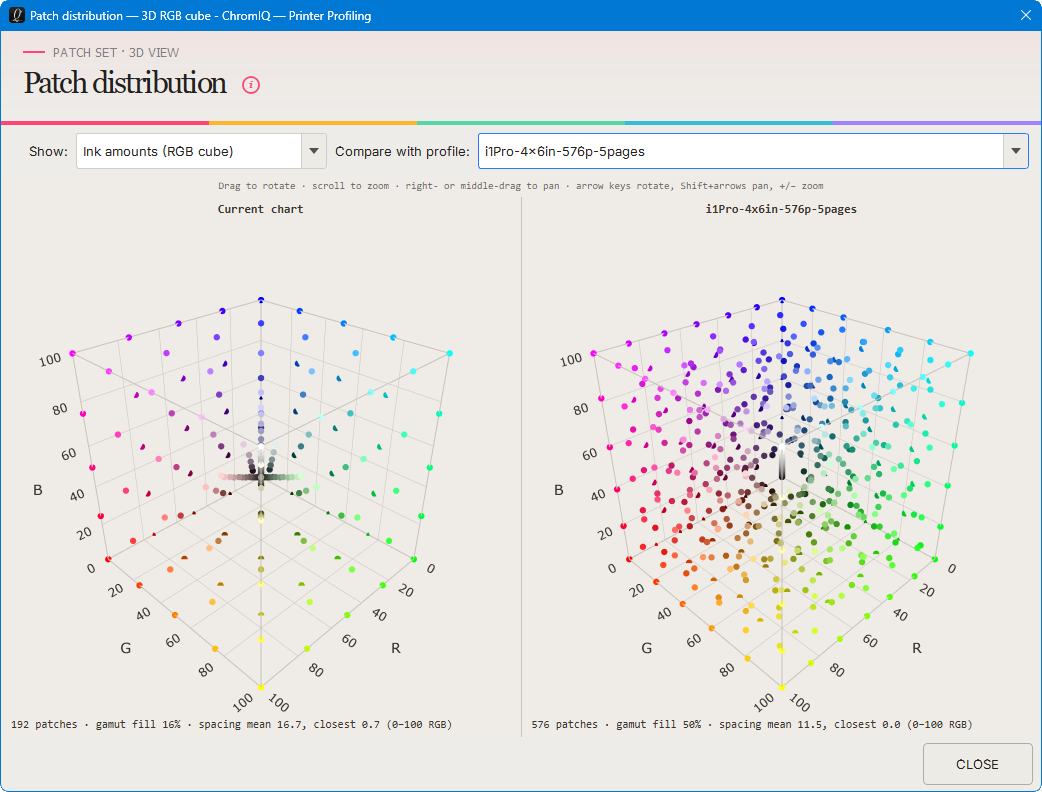Click the G axis label in i1Pro chart
Viewport: 1042px width, 792px height.
(647, 648)
